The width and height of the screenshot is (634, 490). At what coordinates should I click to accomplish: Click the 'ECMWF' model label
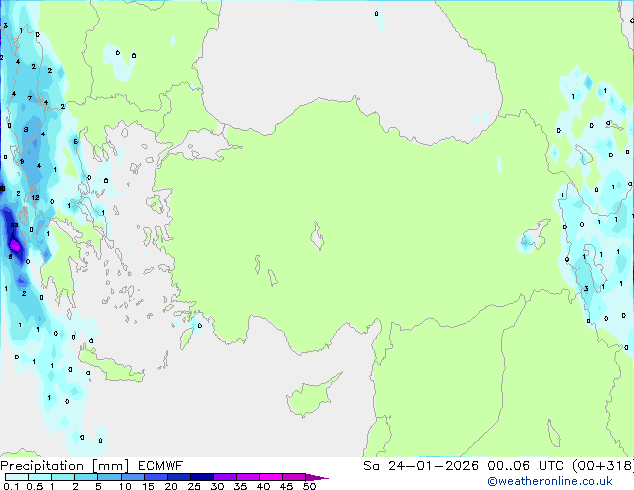(x=161, y=466)
